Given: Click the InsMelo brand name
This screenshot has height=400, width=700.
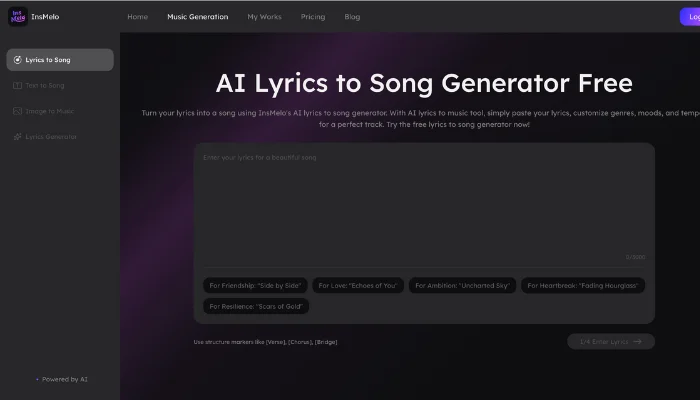Looking at the screenshot, I should [x=45, y=17].
